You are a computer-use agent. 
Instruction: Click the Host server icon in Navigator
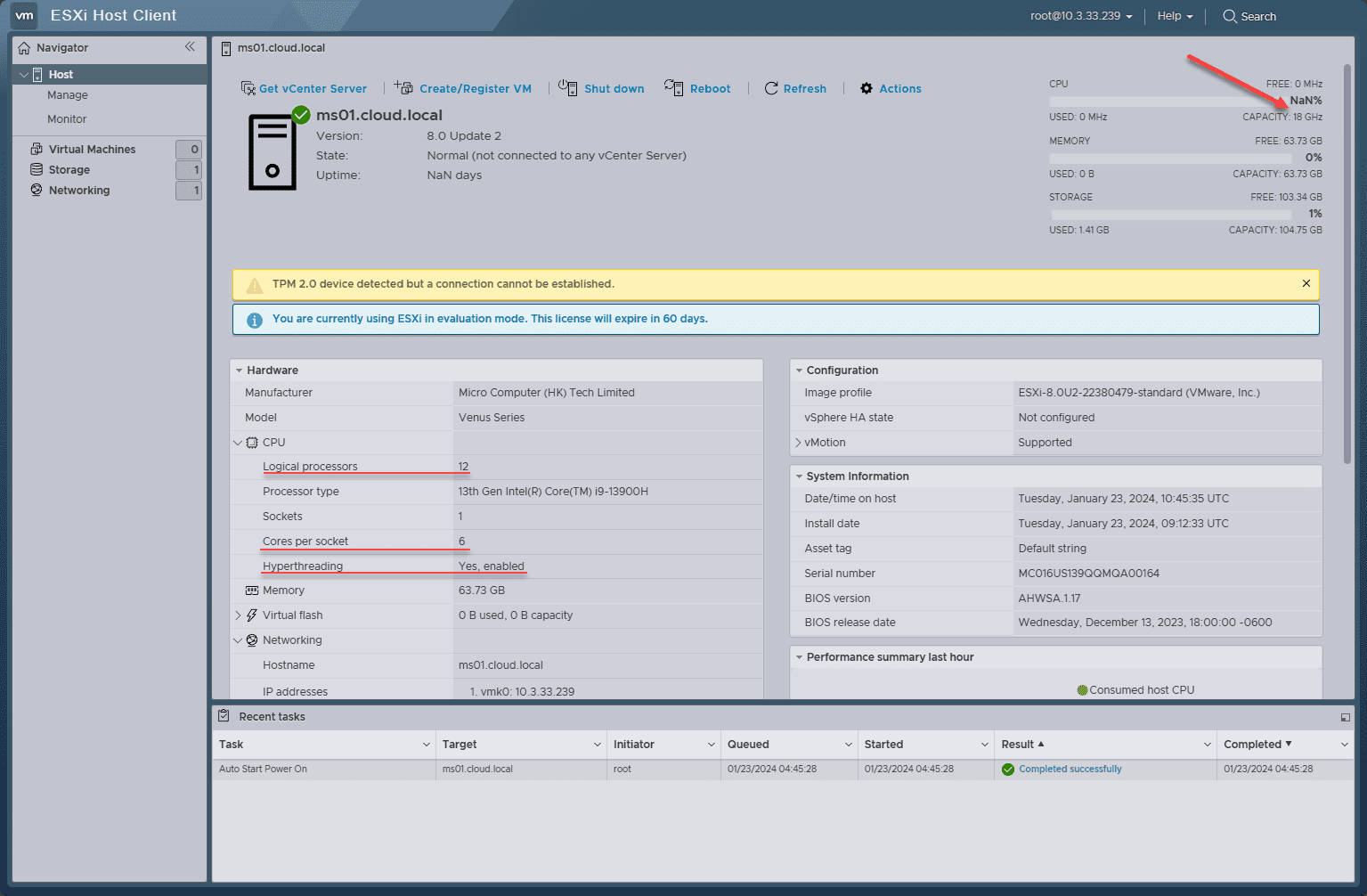click(37, 75)
